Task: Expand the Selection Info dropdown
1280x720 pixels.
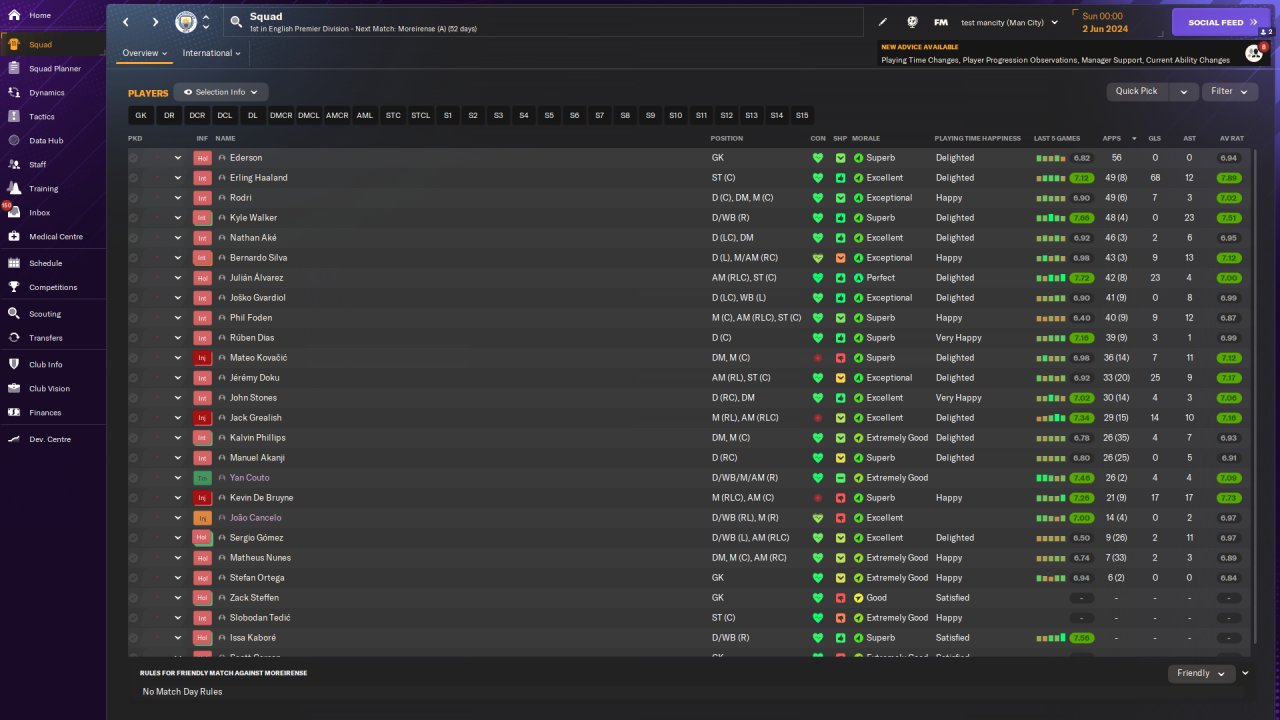Action: 221,92
